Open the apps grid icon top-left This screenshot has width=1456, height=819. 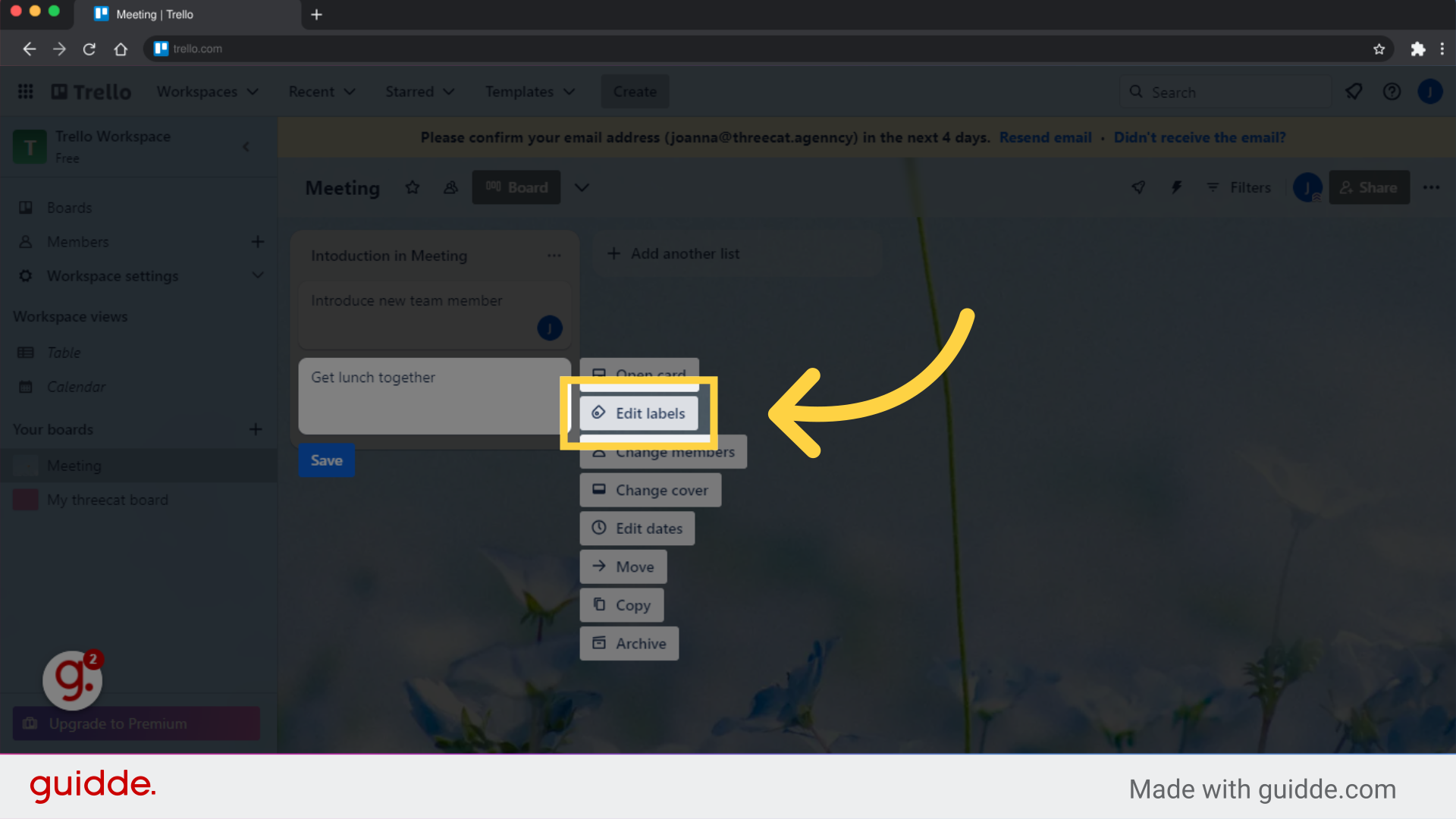click(x=25, y=91)
